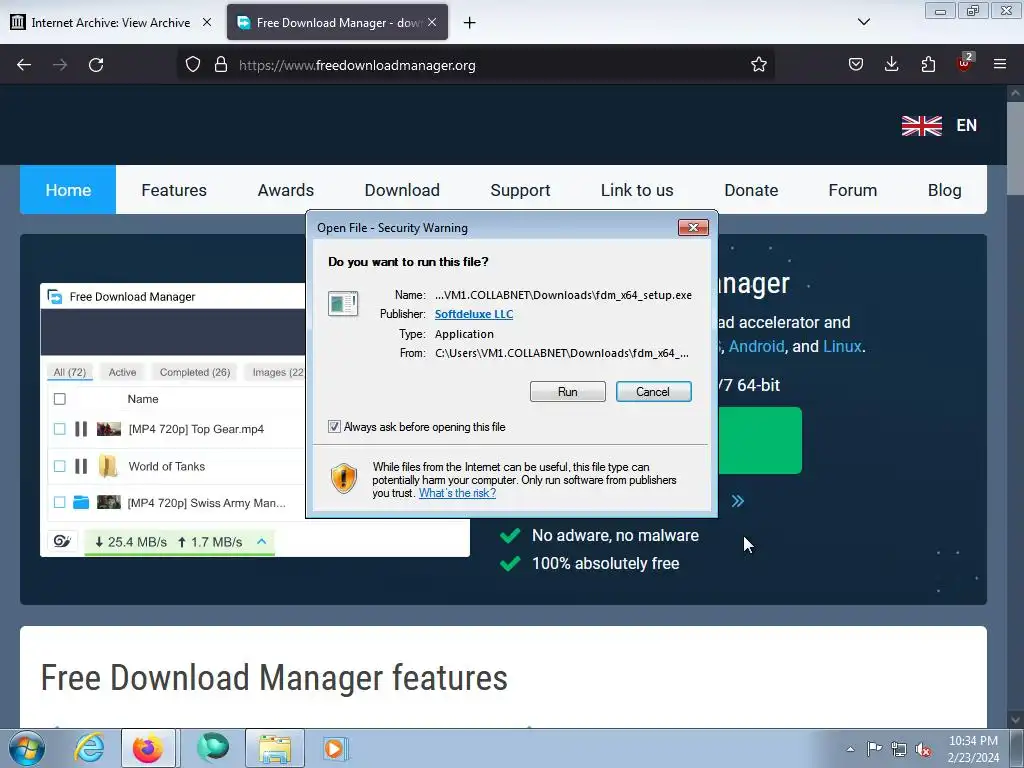Expand the speed panel up-chevron
The image size is (1024, 768).
[x=261, y=541]
